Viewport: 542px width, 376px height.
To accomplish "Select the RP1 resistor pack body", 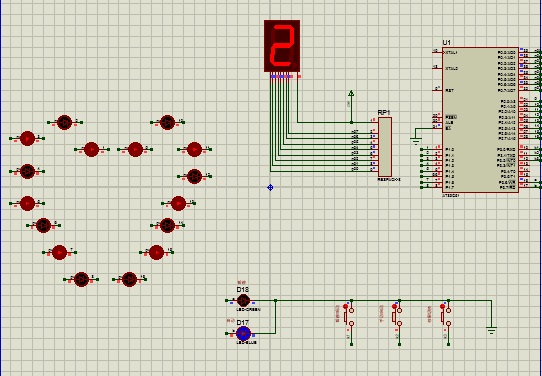I will click(385, 147).
